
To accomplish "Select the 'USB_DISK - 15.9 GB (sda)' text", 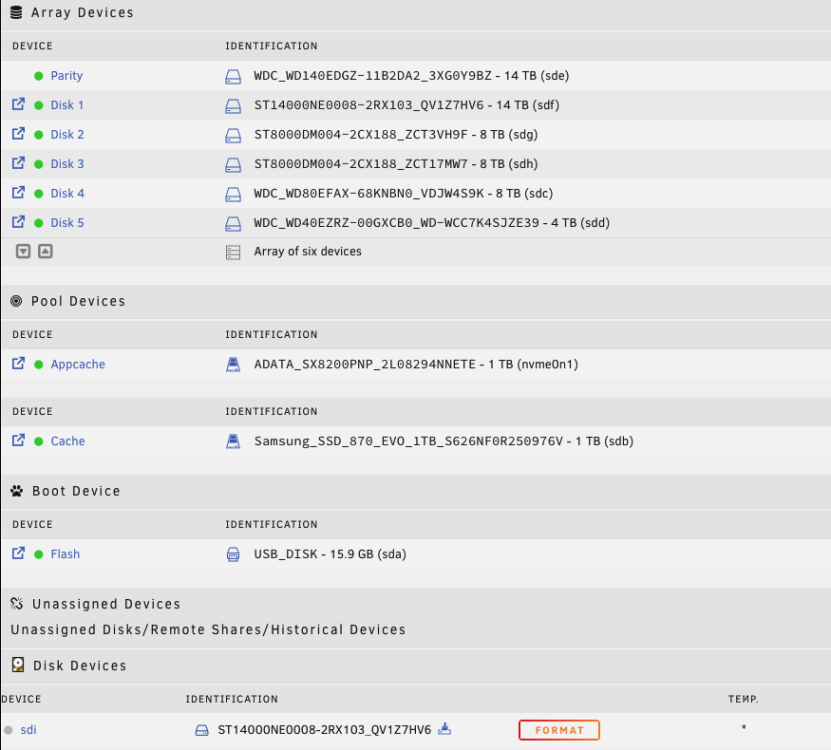I will tap(330, 554).
